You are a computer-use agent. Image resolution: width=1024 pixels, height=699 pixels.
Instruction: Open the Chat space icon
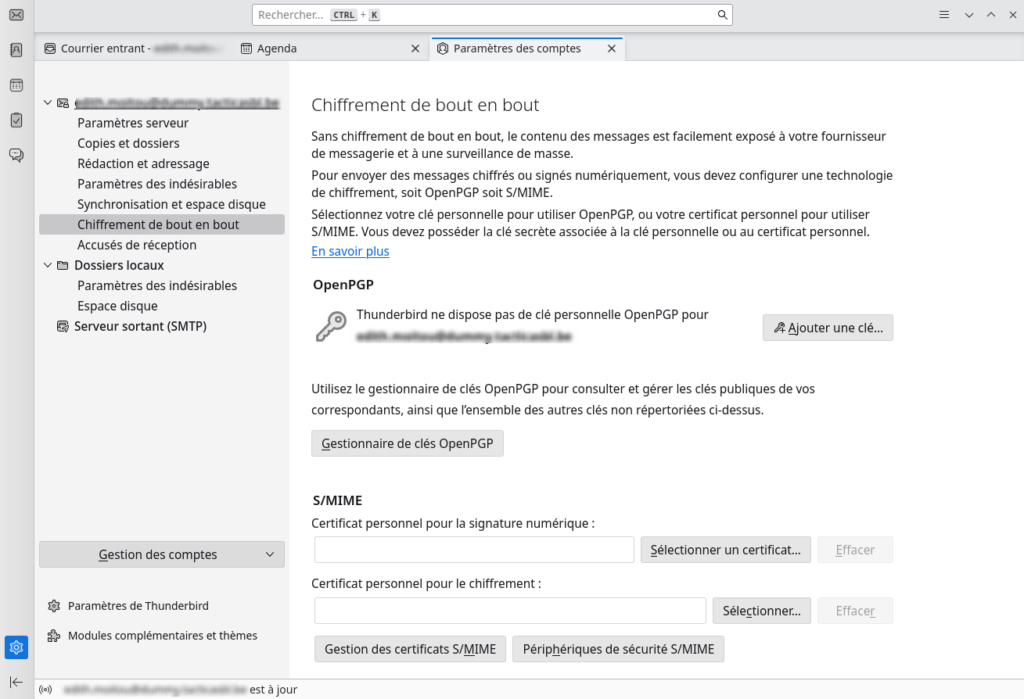[x=16, y=155]
